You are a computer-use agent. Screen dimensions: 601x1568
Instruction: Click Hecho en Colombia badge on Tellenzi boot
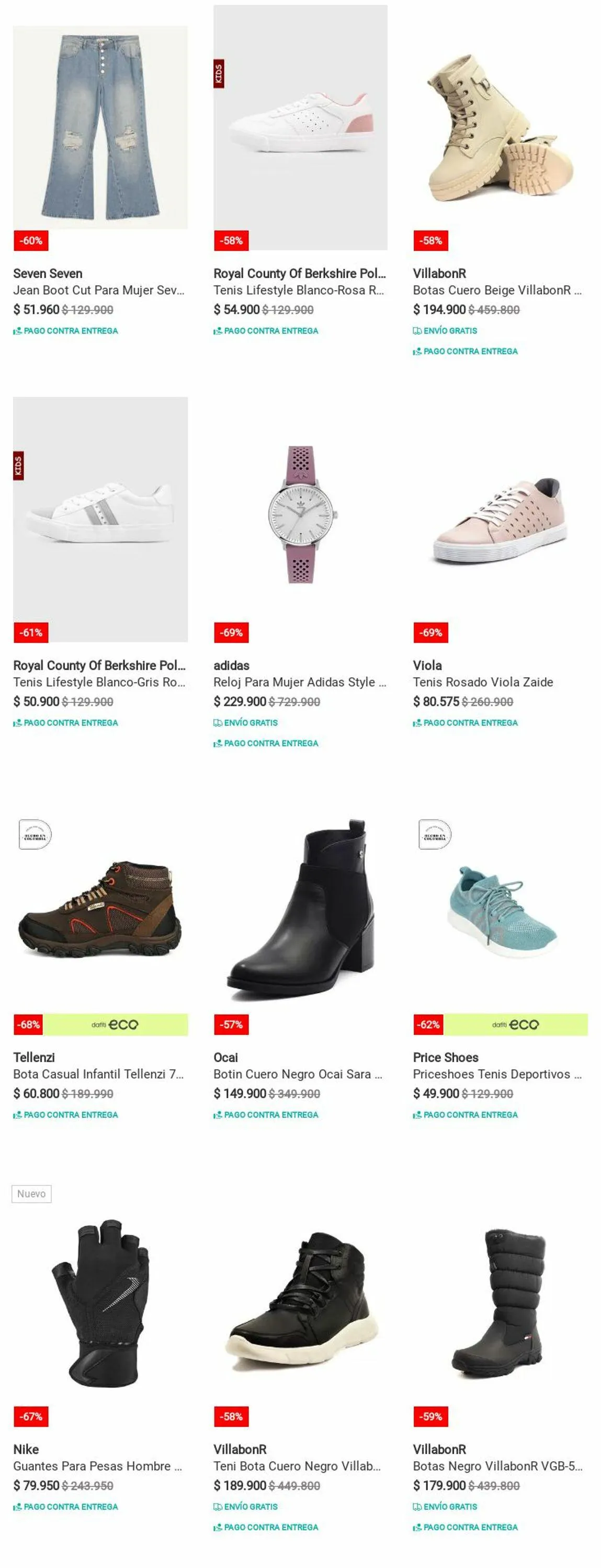[35, 834]
